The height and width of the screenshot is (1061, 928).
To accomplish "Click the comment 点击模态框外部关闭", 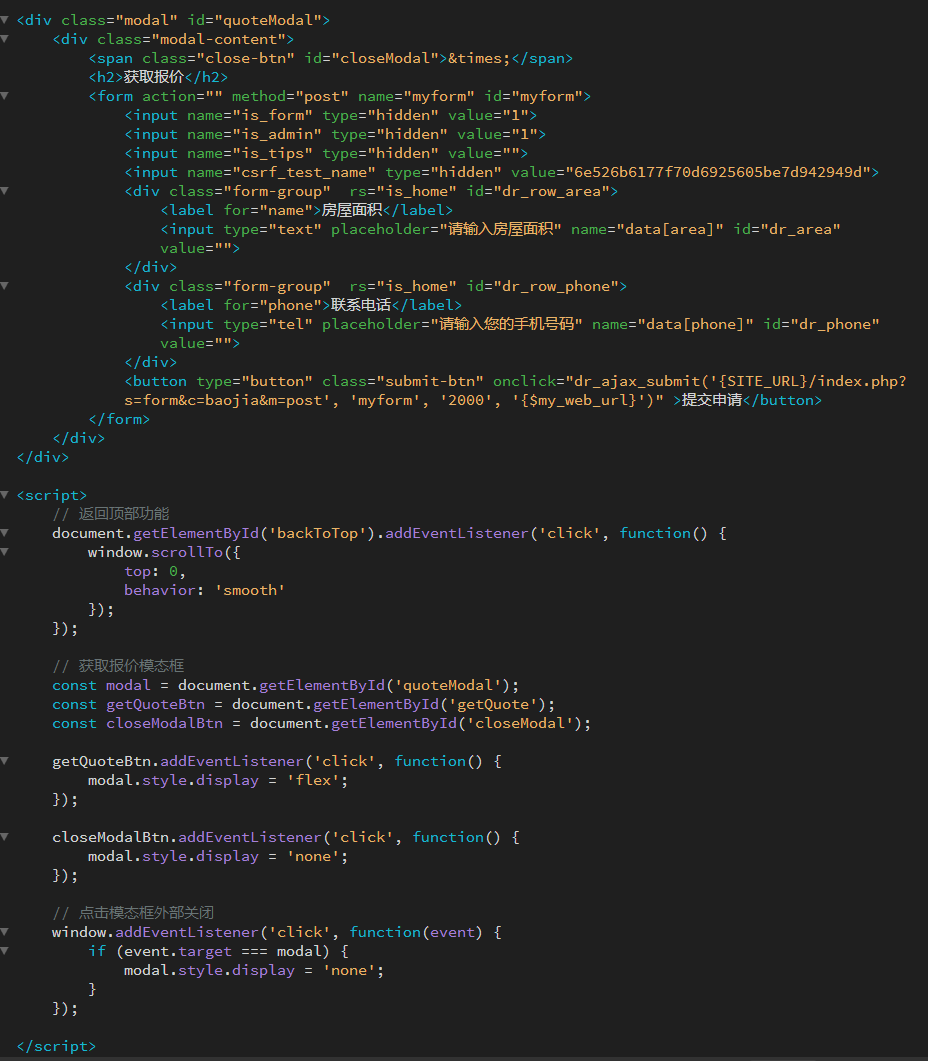I will [x=133, y=913].
